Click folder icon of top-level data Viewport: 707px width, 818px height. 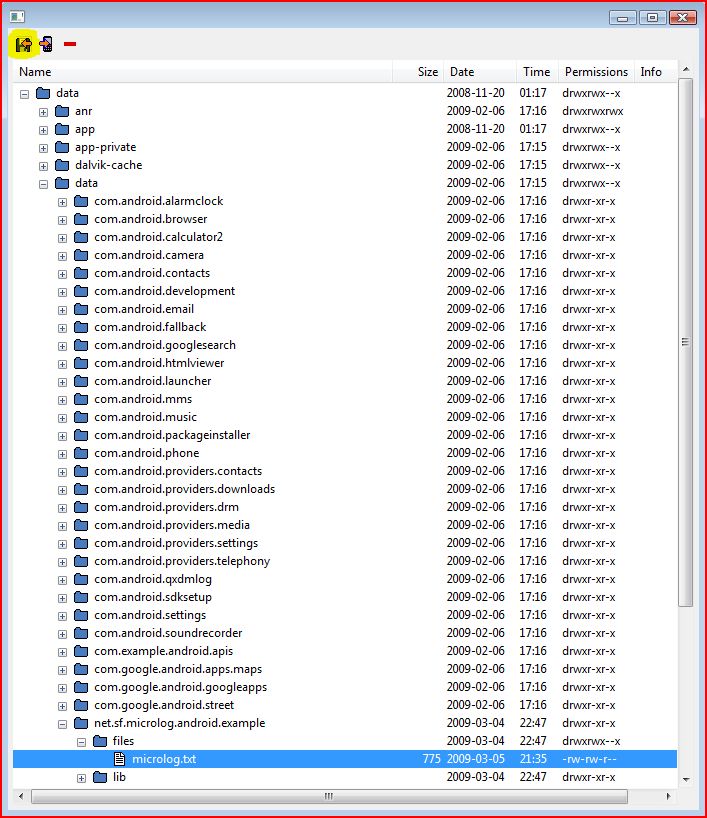(43, 93)
